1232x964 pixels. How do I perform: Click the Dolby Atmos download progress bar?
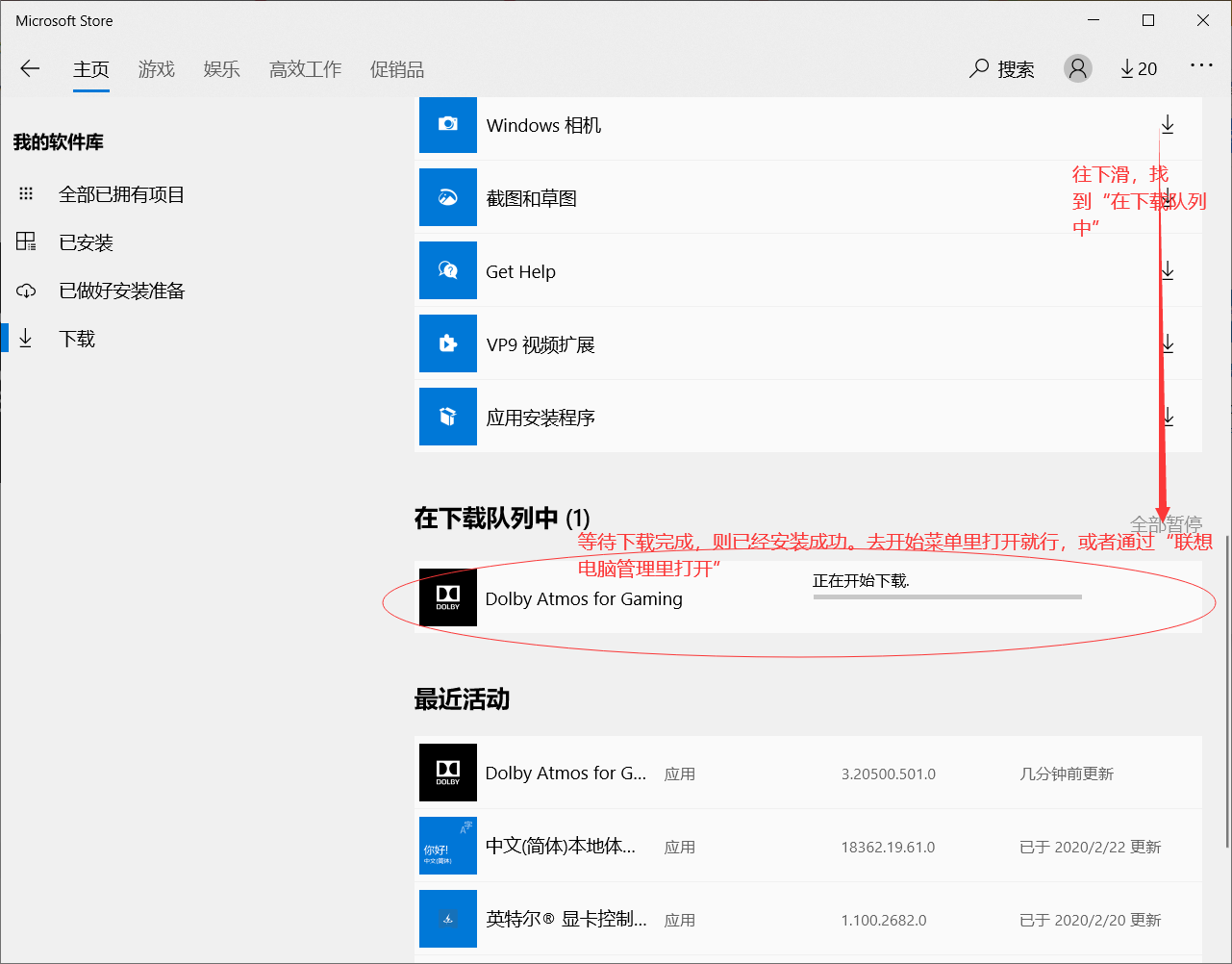[947, 596]
